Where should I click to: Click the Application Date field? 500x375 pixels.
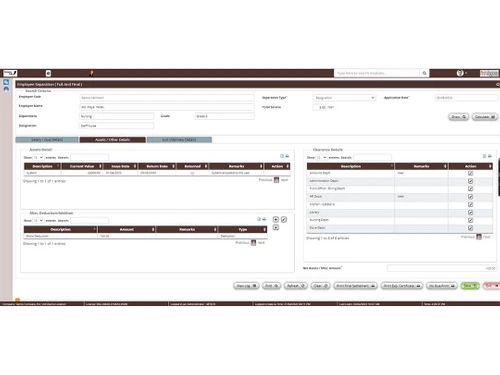(466, 98)
